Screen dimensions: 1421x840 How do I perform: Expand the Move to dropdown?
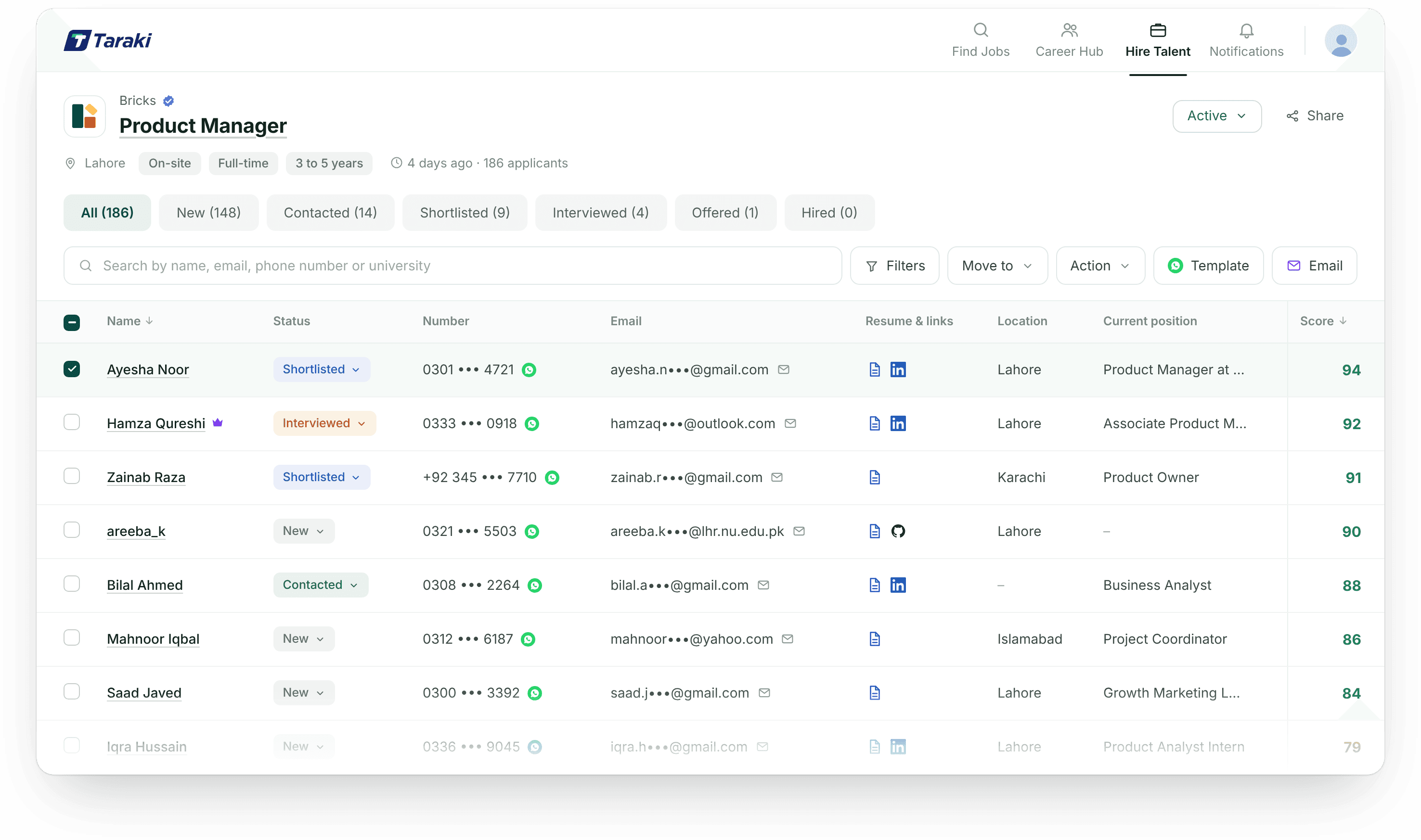997,266
